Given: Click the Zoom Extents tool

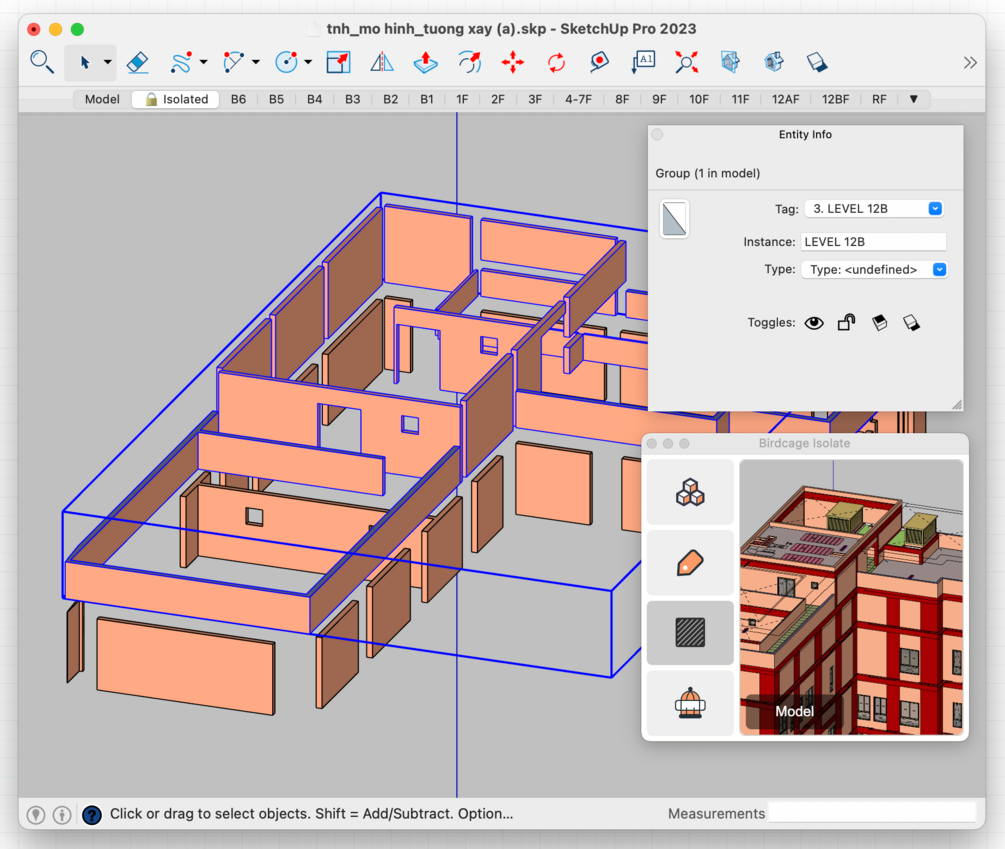Looking at the screenshot, I should [686, 62].
